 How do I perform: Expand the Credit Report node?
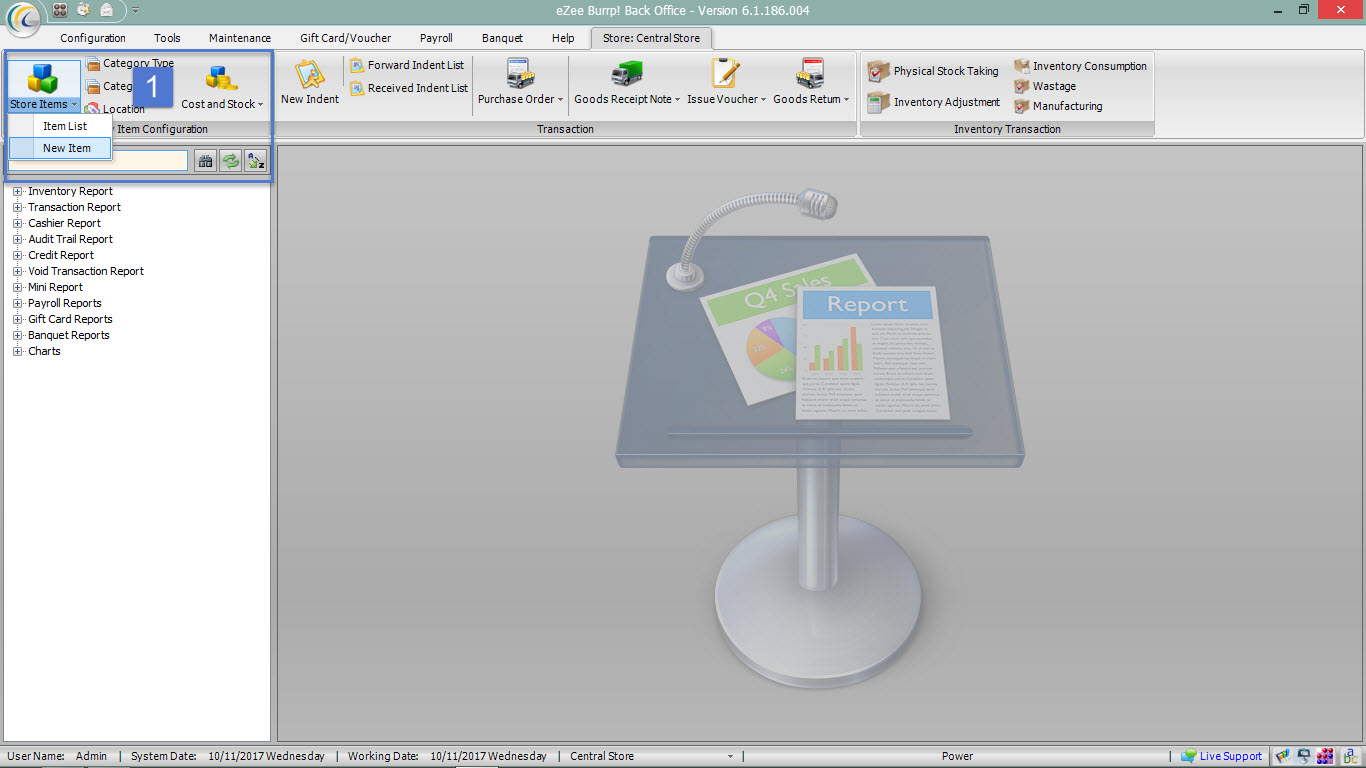point(17,255)
